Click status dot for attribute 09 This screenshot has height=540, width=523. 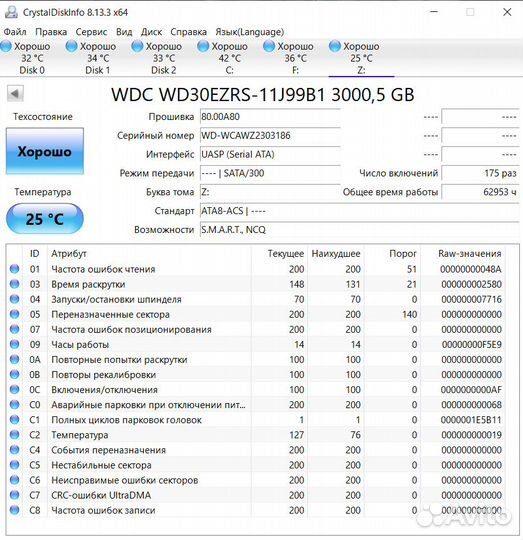coord(14,344)
